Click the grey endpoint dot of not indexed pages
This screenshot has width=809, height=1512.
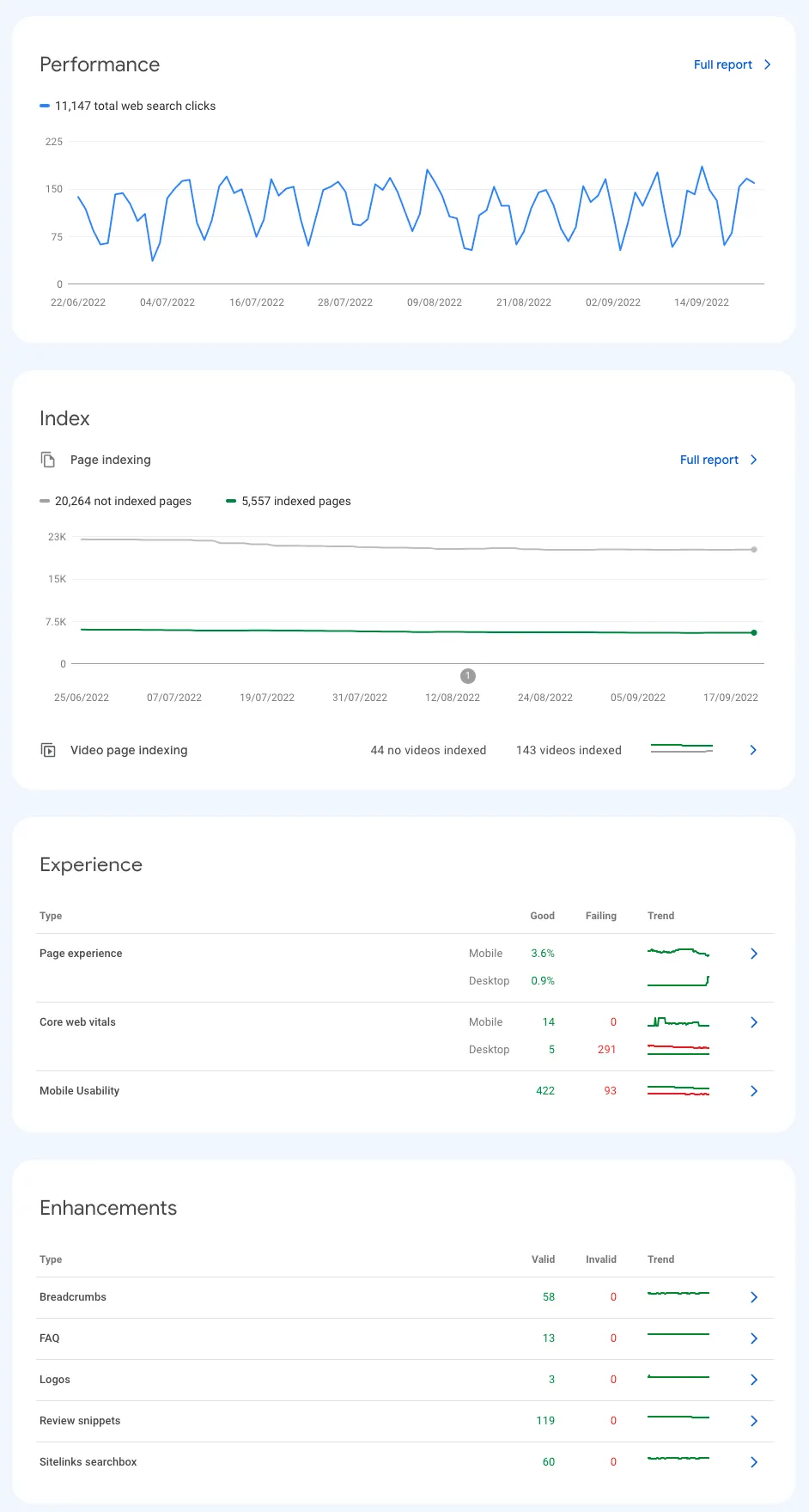(754, 550)
